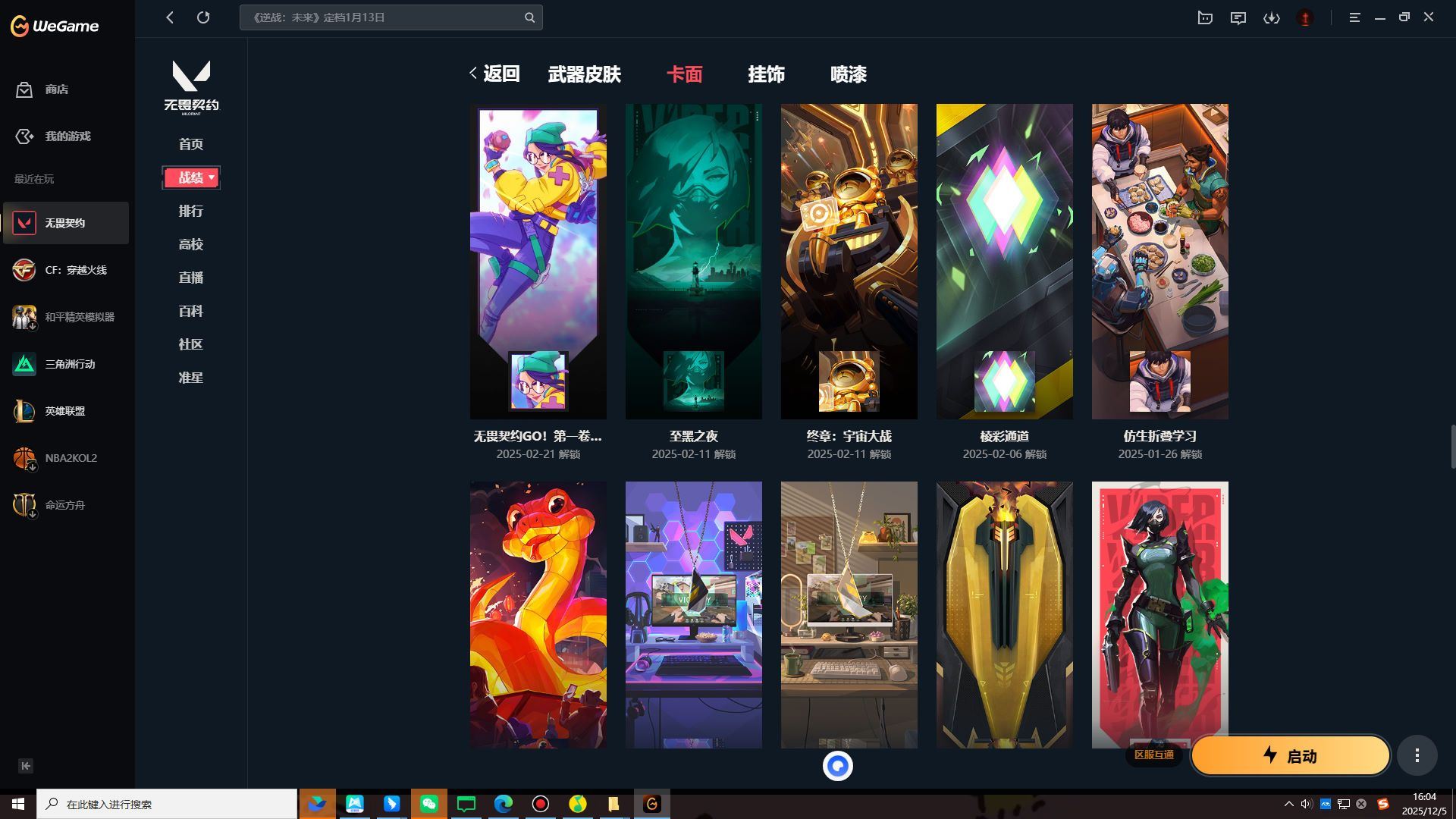The width and height of the screenshot is (1456, 819).
Task: Open 我的游戏 (My Games) section
Action: [x=67, y=136]
